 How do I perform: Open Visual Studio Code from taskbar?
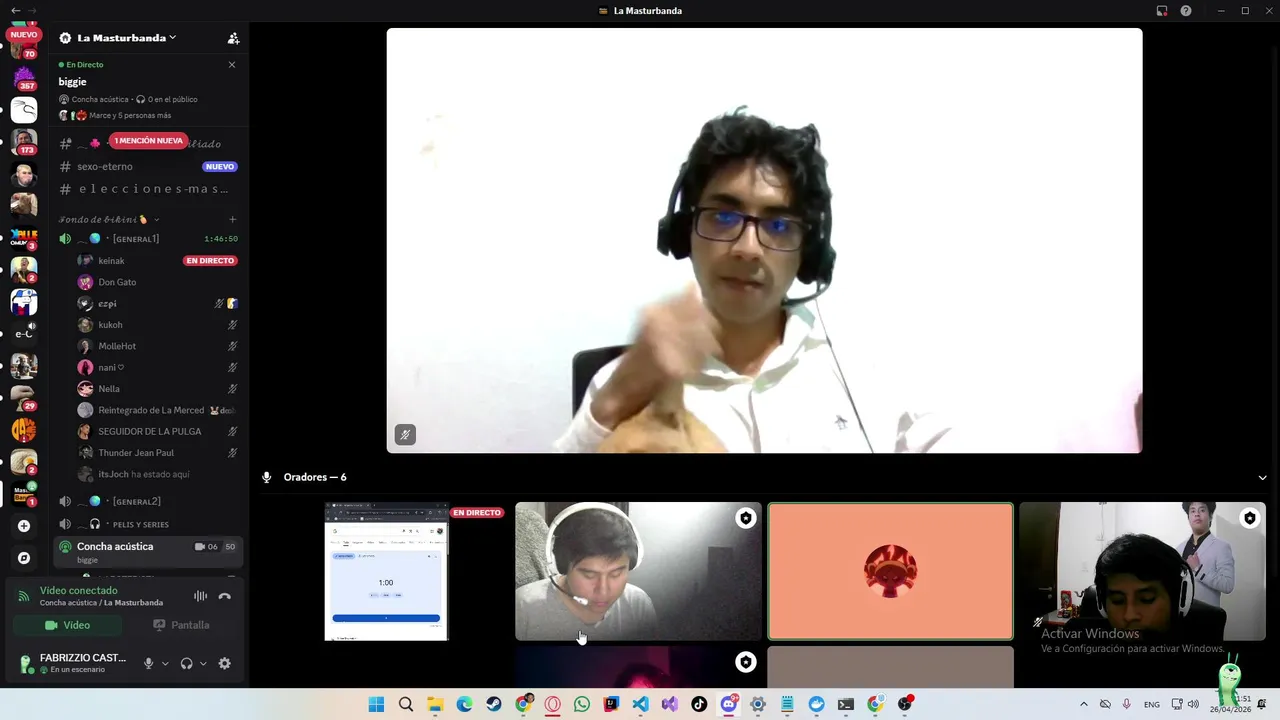[x=640, y=704]
